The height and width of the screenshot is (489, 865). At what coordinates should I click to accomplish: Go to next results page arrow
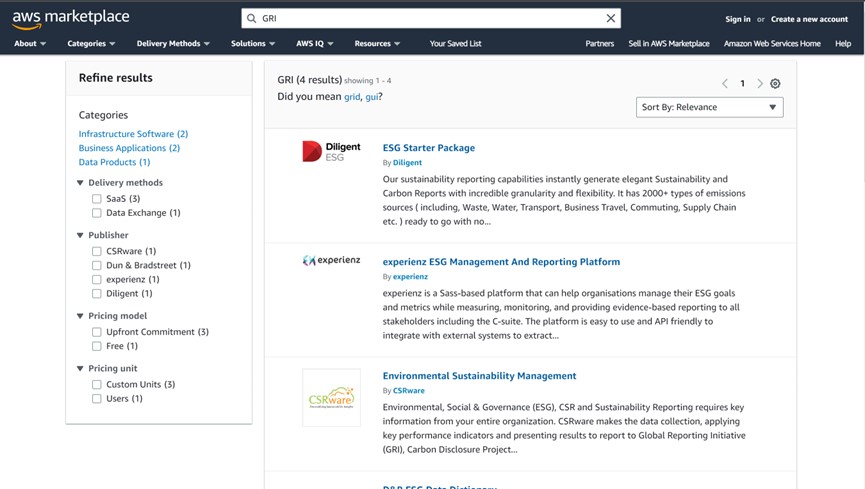760,83
